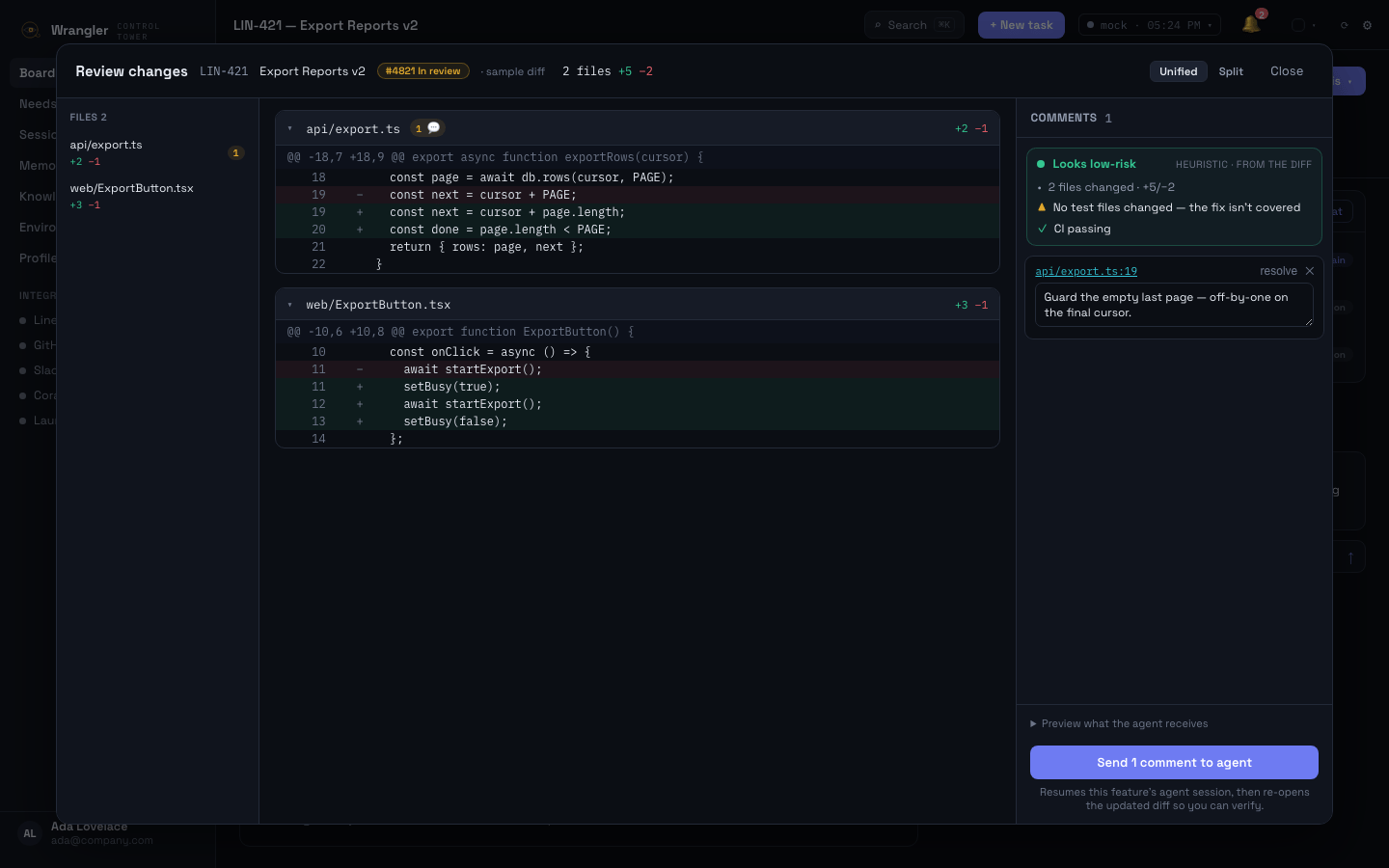This screenshot has width=1389, height=868.
Task: Click hunk header '@@ -18,7 +18,9 @@'
Action: (x=638, y=157)
